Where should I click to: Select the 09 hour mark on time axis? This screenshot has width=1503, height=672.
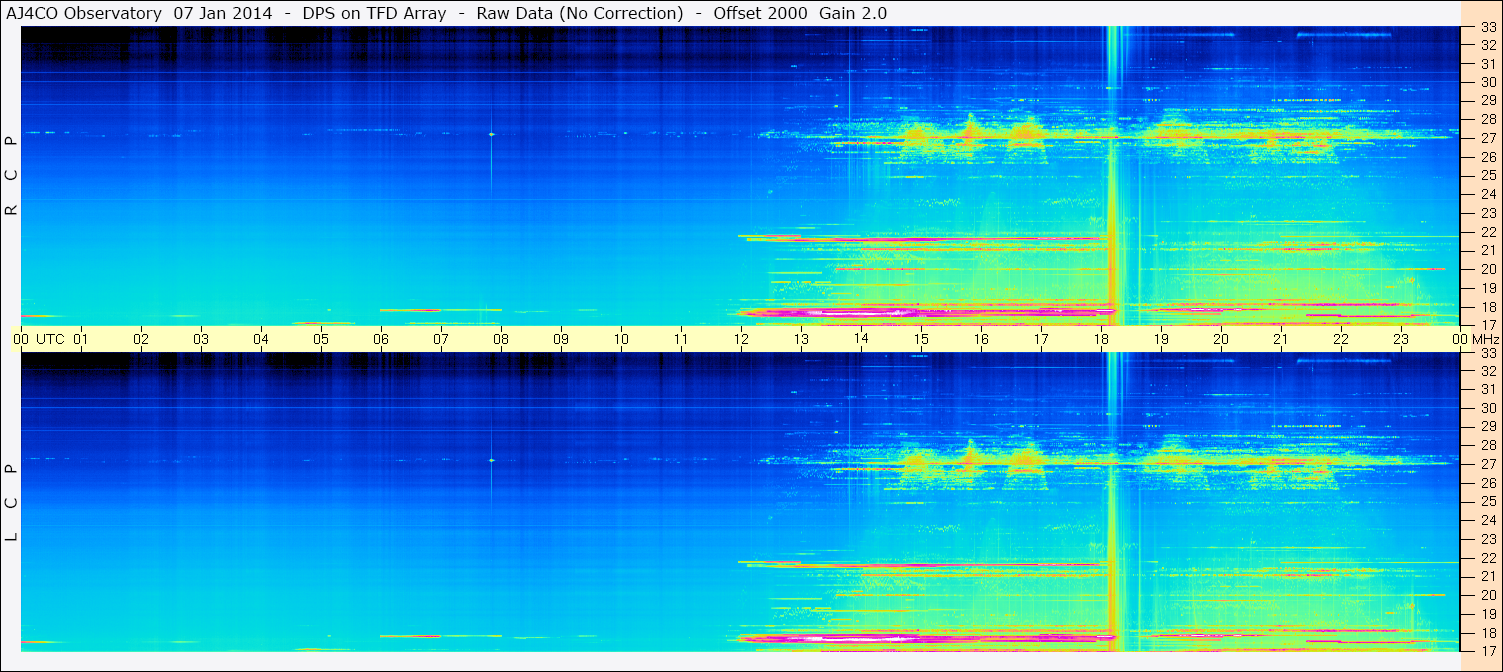tap(561, 339)
